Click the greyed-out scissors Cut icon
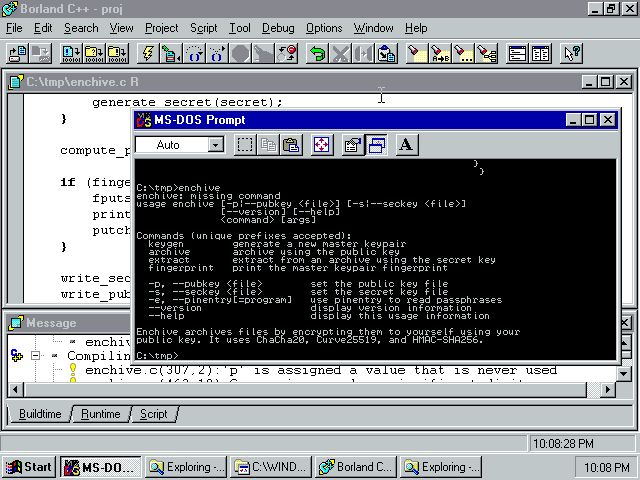This screenshot has width=640, height=480. click(x=340, y=53)
